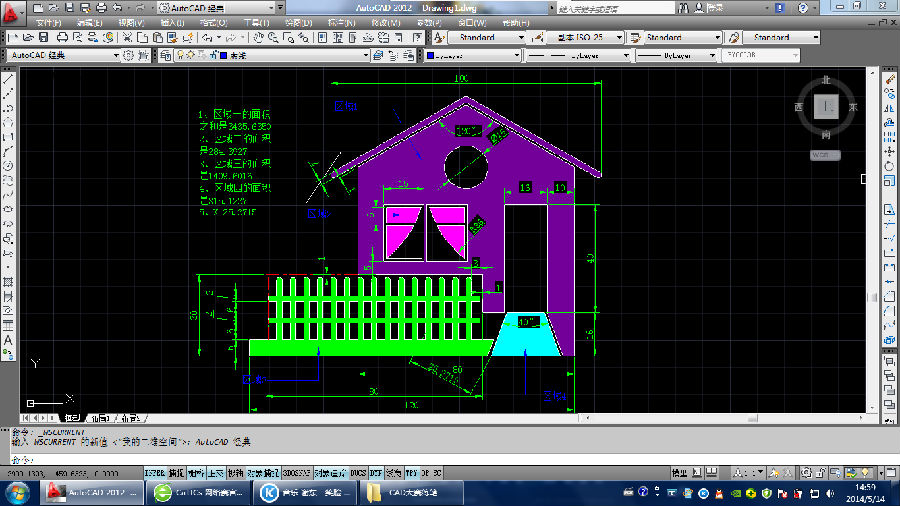This screenshot has height=506, width=900.
Task: Click the Cut scissors icon in toolbar
Action: tap(128, 37)
